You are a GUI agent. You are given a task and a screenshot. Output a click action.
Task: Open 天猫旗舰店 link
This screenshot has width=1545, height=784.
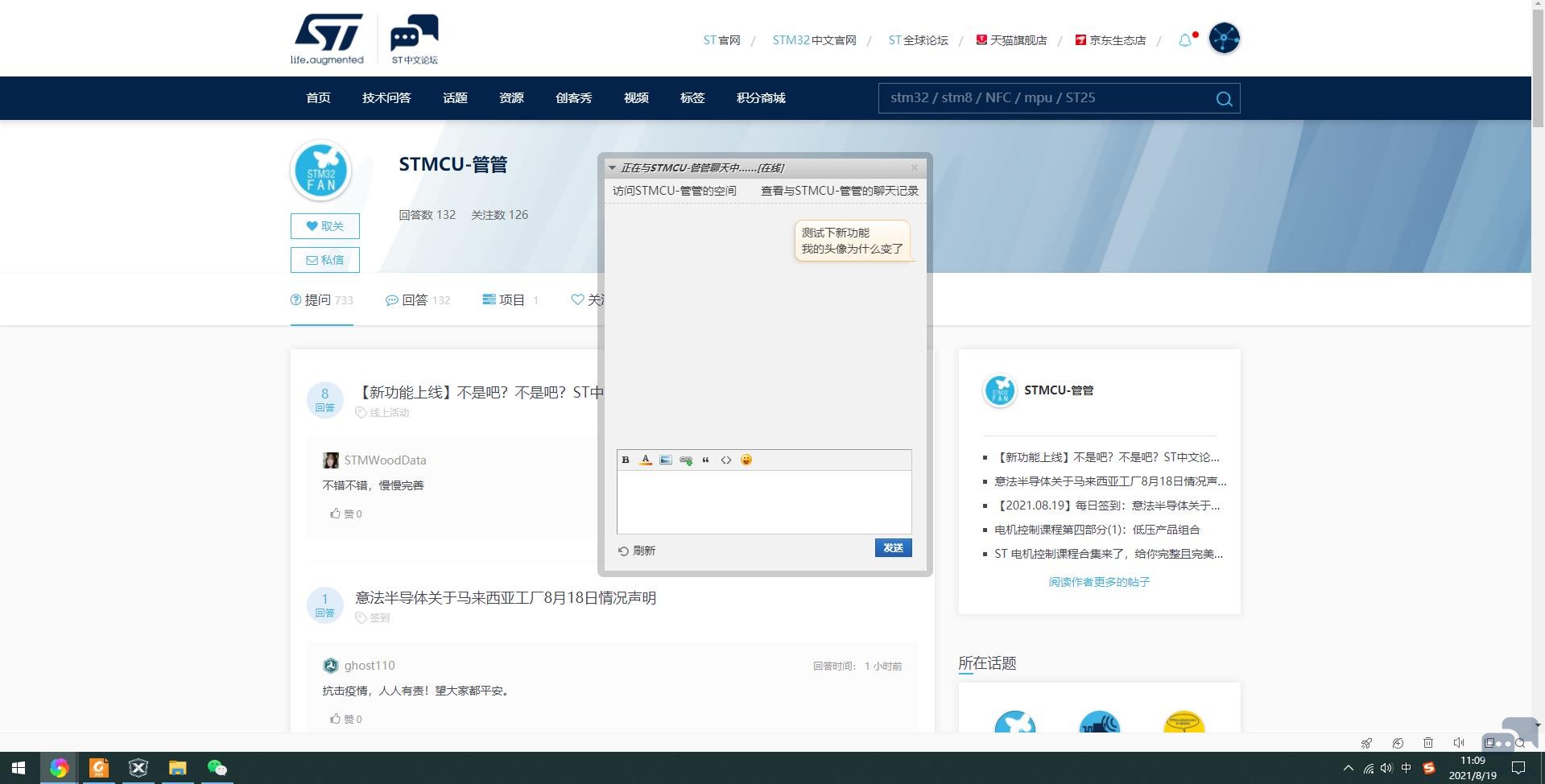coord(1011,40)
